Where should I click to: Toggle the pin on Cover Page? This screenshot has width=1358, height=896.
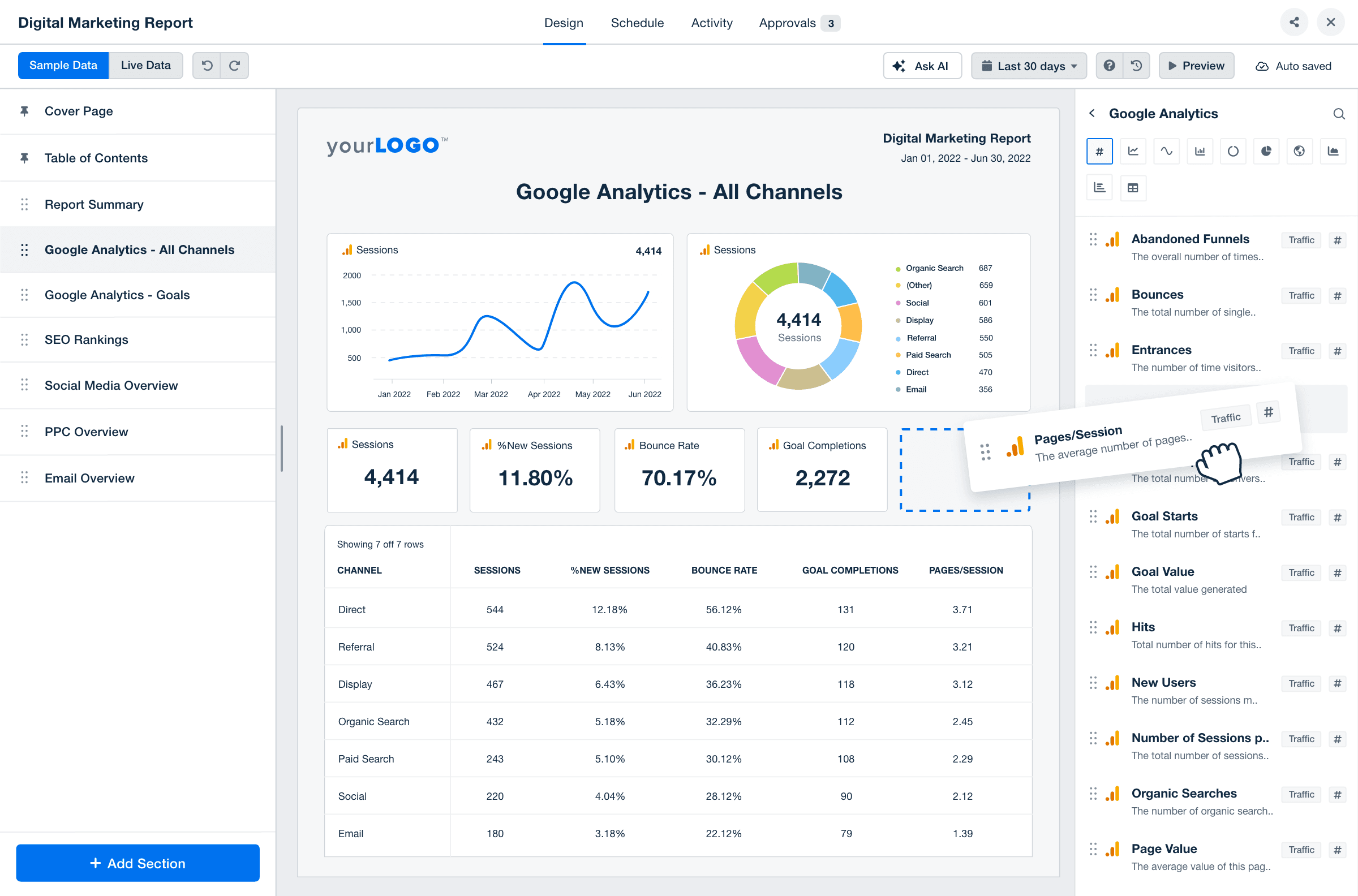24,111
